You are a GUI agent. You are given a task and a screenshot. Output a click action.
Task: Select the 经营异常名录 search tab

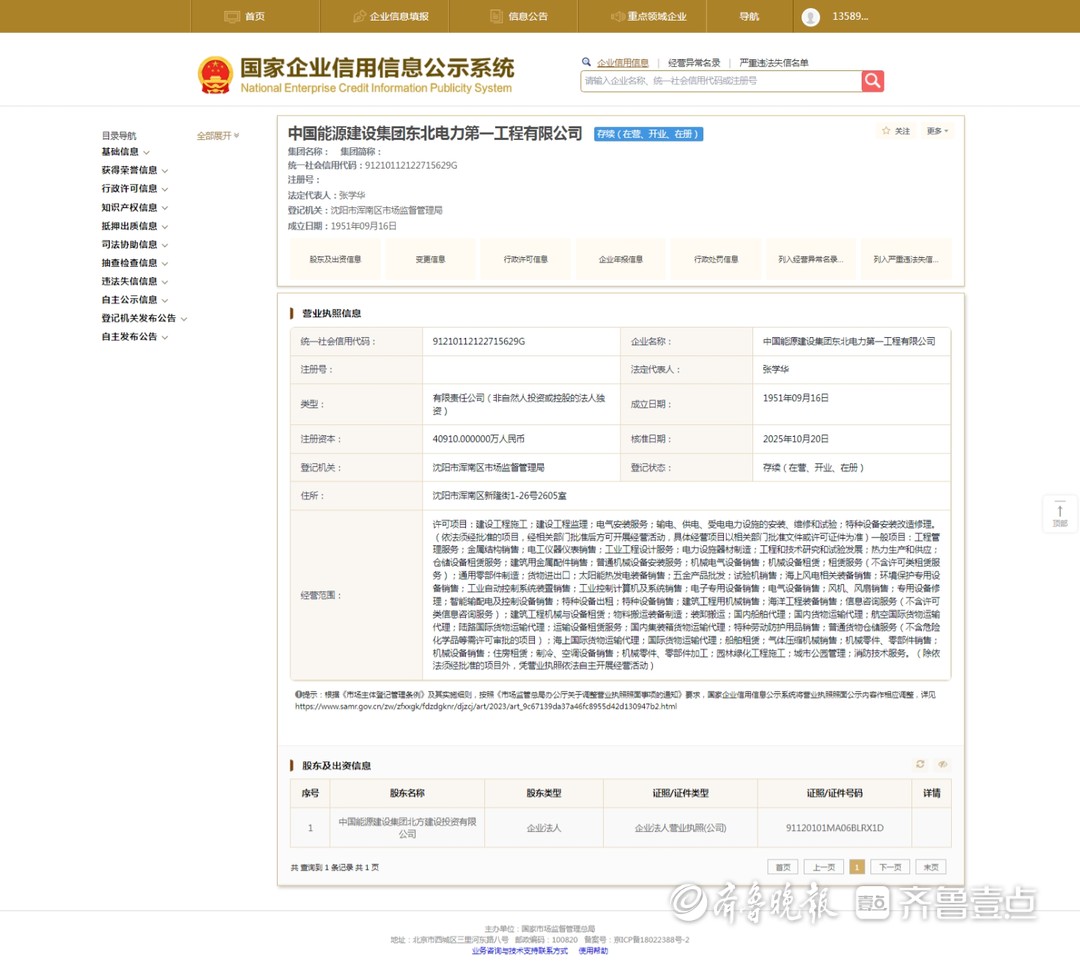click(694, 63)
